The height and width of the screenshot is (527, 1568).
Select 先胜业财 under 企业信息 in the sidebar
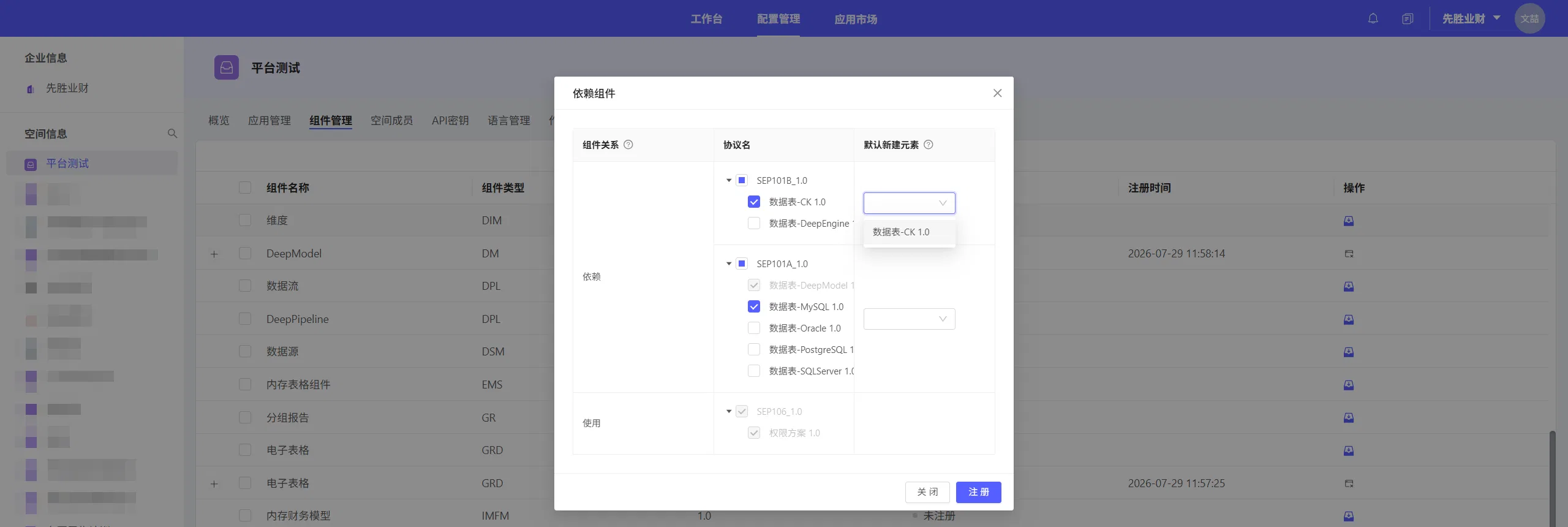pos(67,88)
